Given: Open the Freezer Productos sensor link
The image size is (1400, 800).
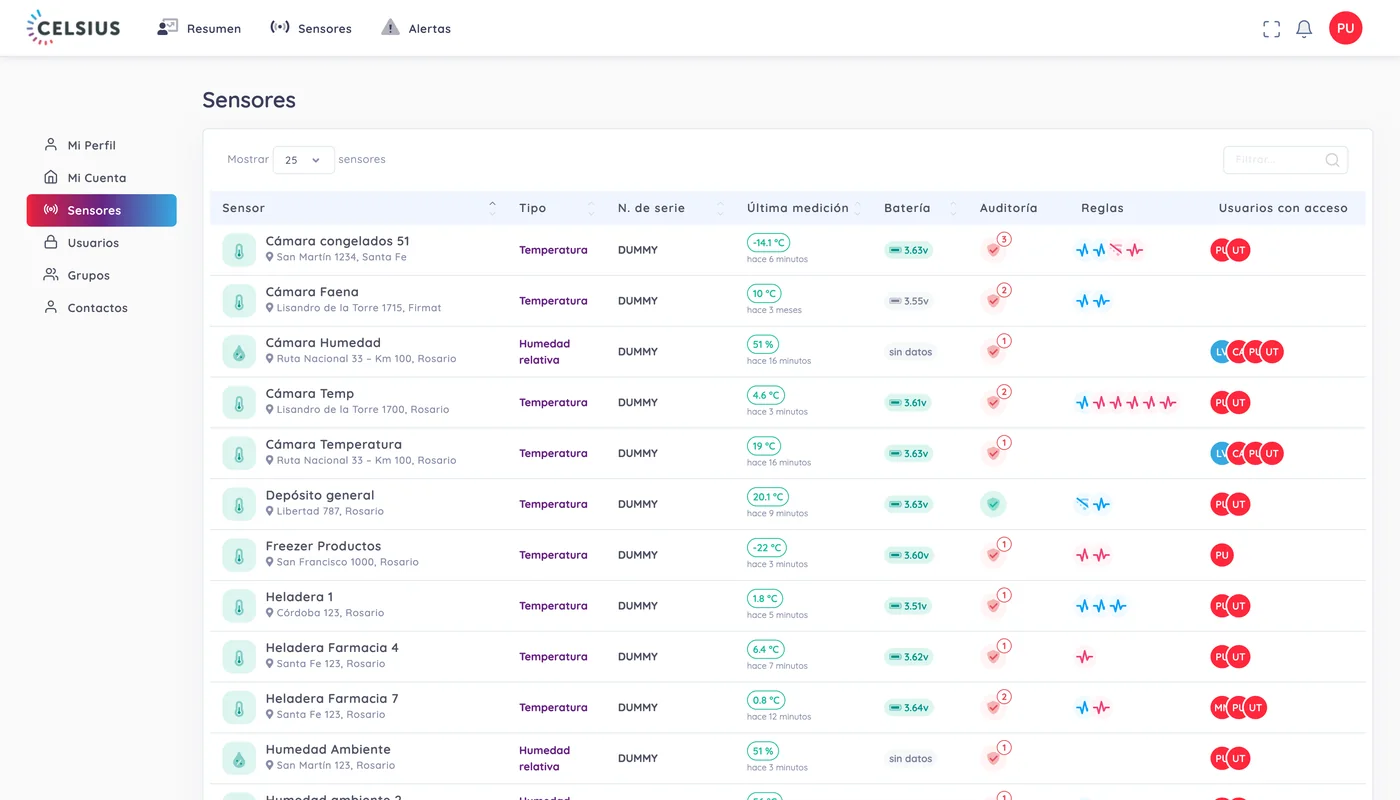Looking at the screenshot, I should click(x=323, y=546).
